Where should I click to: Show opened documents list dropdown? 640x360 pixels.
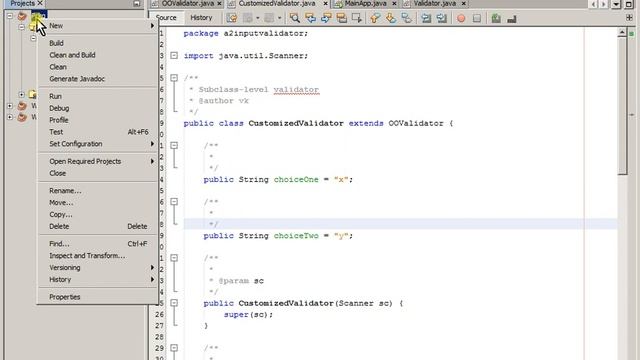coord(616,4)
